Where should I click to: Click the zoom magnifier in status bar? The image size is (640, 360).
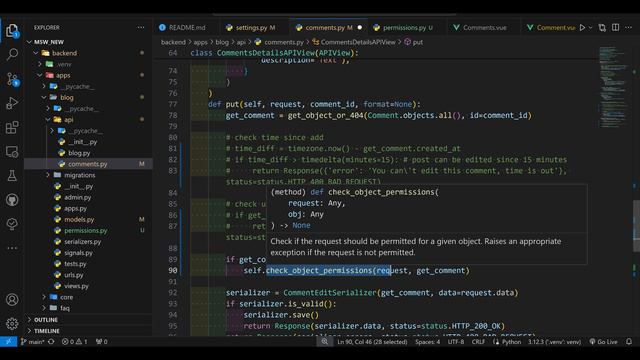324,342
